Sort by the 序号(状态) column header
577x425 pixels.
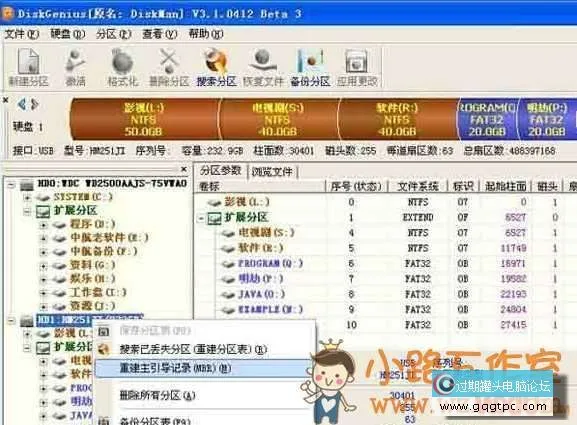(x=356, y=187)
